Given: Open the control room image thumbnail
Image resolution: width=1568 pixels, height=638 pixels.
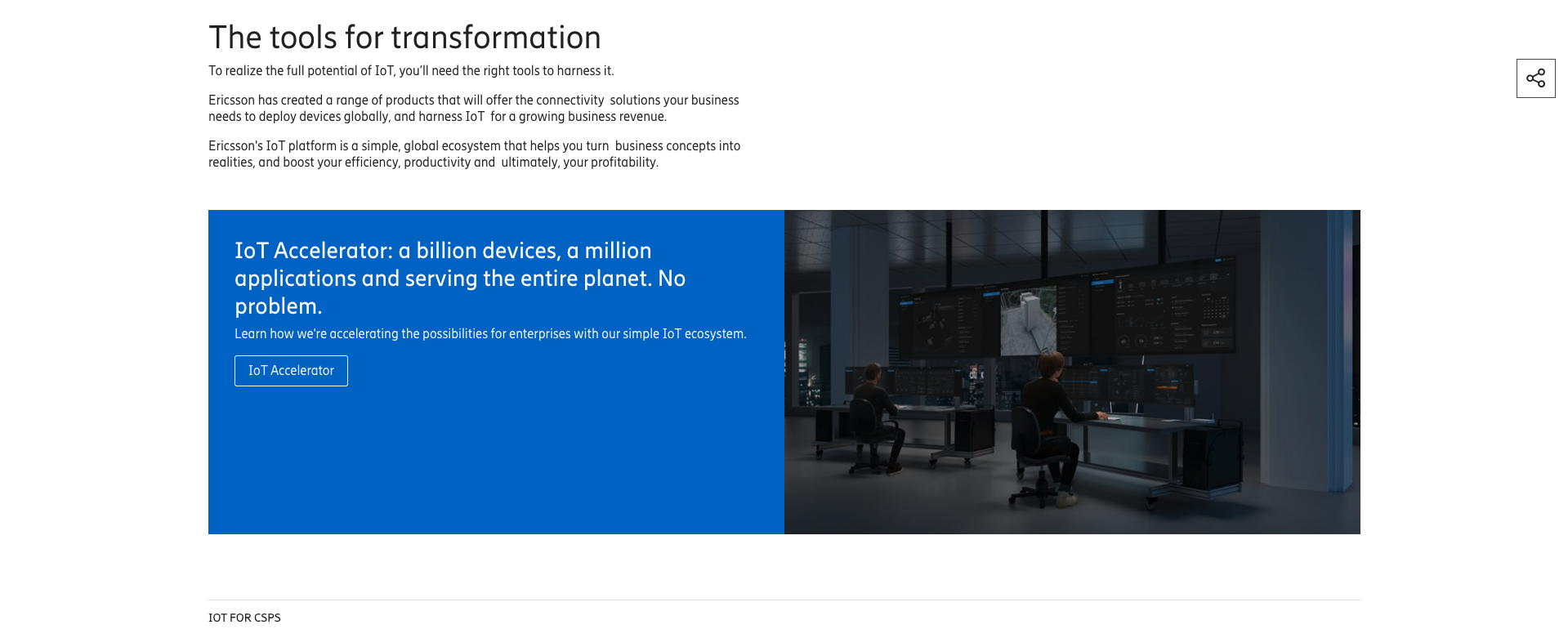Looking at the screenshot, I should [x=1072, y=372].
